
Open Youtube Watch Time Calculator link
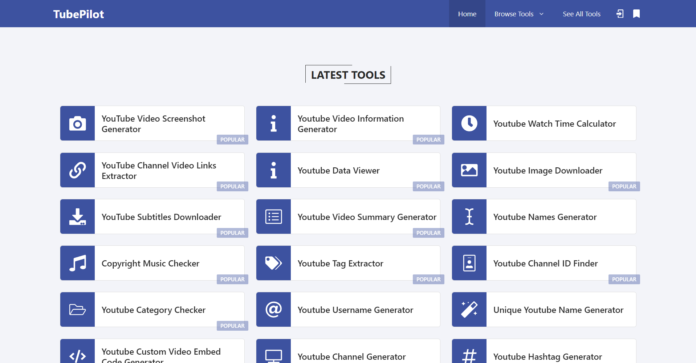tap(554, 124)
